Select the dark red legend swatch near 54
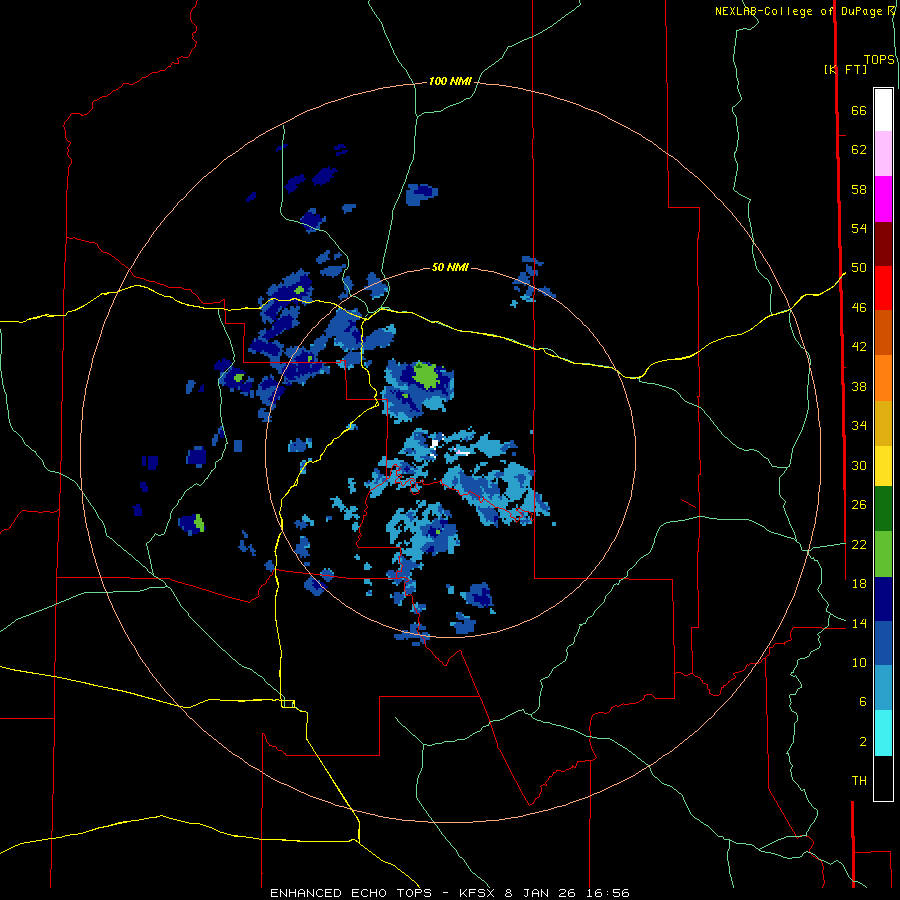 click(883, 244)
